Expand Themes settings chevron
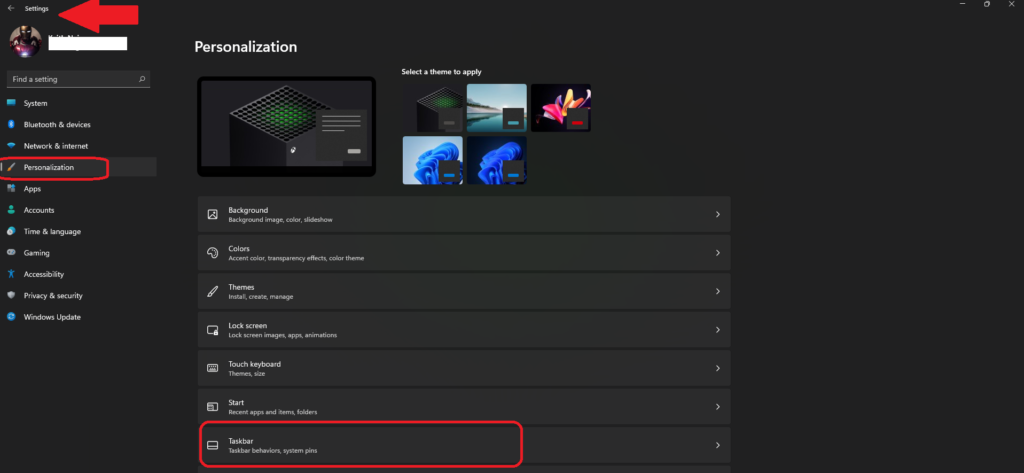The image size is (1024, 473). [x=718, y=291]
